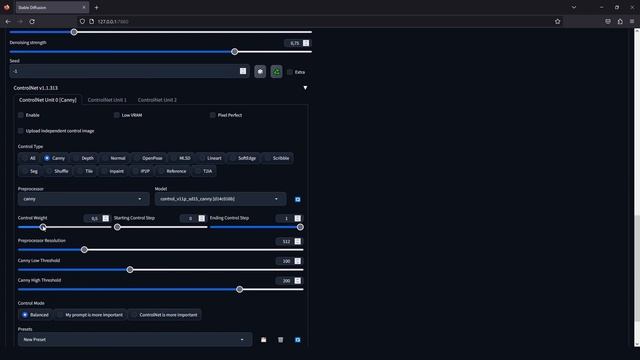Viewport: 640px width, 360px height.
Task: Click the Ending Control Step slider handle
Action: [300, 227]
